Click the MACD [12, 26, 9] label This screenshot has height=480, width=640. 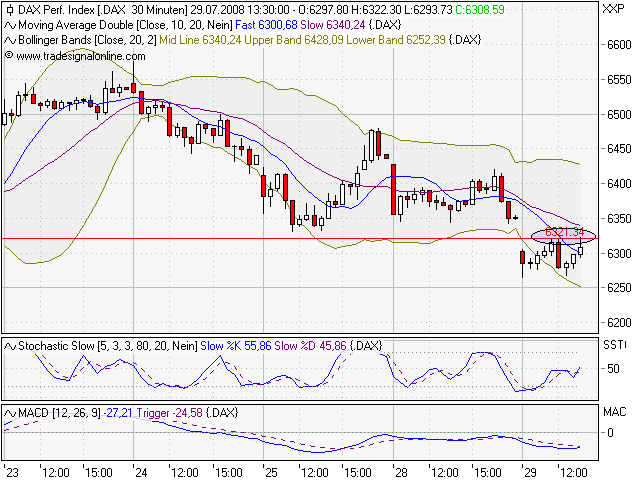59,413
